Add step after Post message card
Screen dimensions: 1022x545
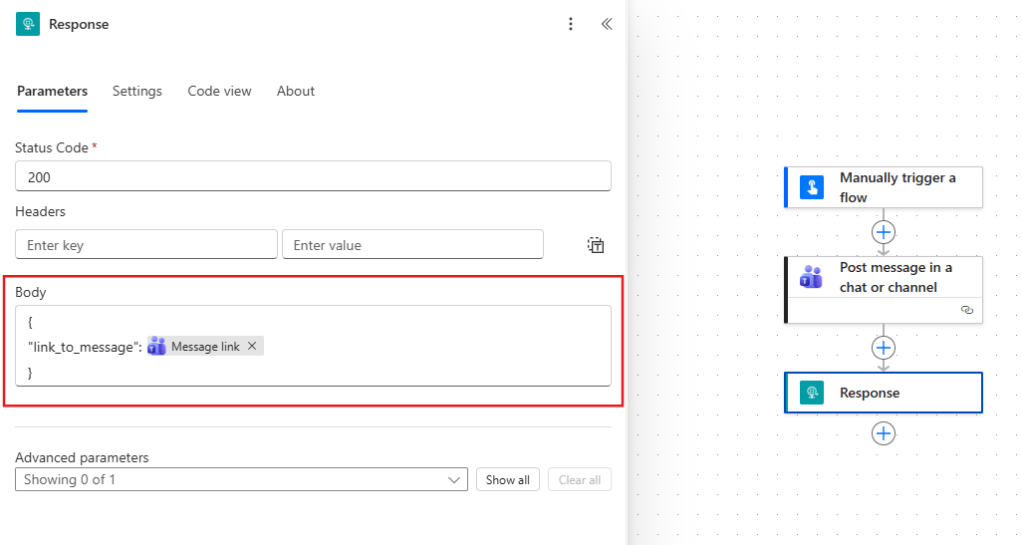point(883,347)
